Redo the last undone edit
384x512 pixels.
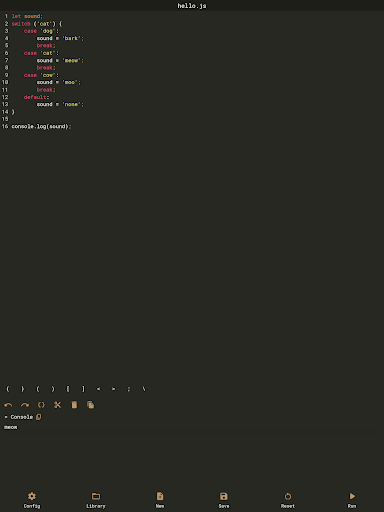(x=25, y=405)
